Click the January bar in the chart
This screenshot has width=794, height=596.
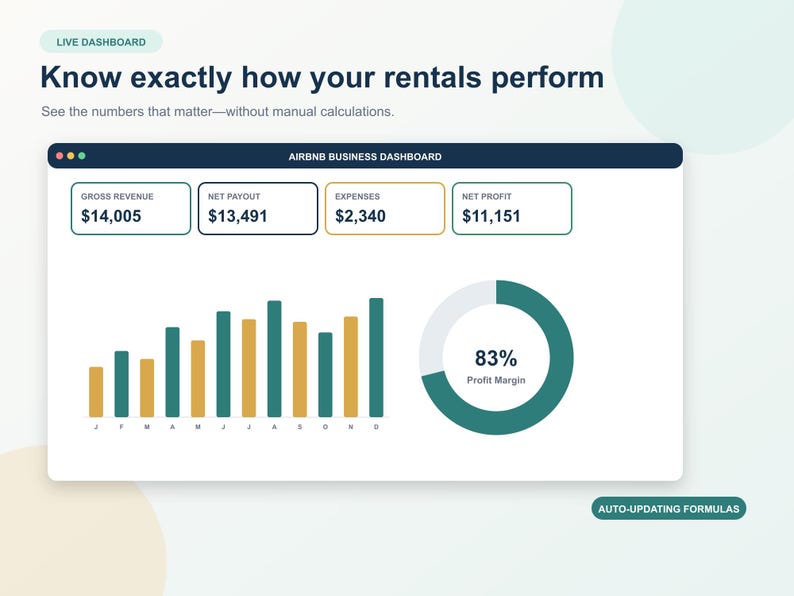pos(96,392)
